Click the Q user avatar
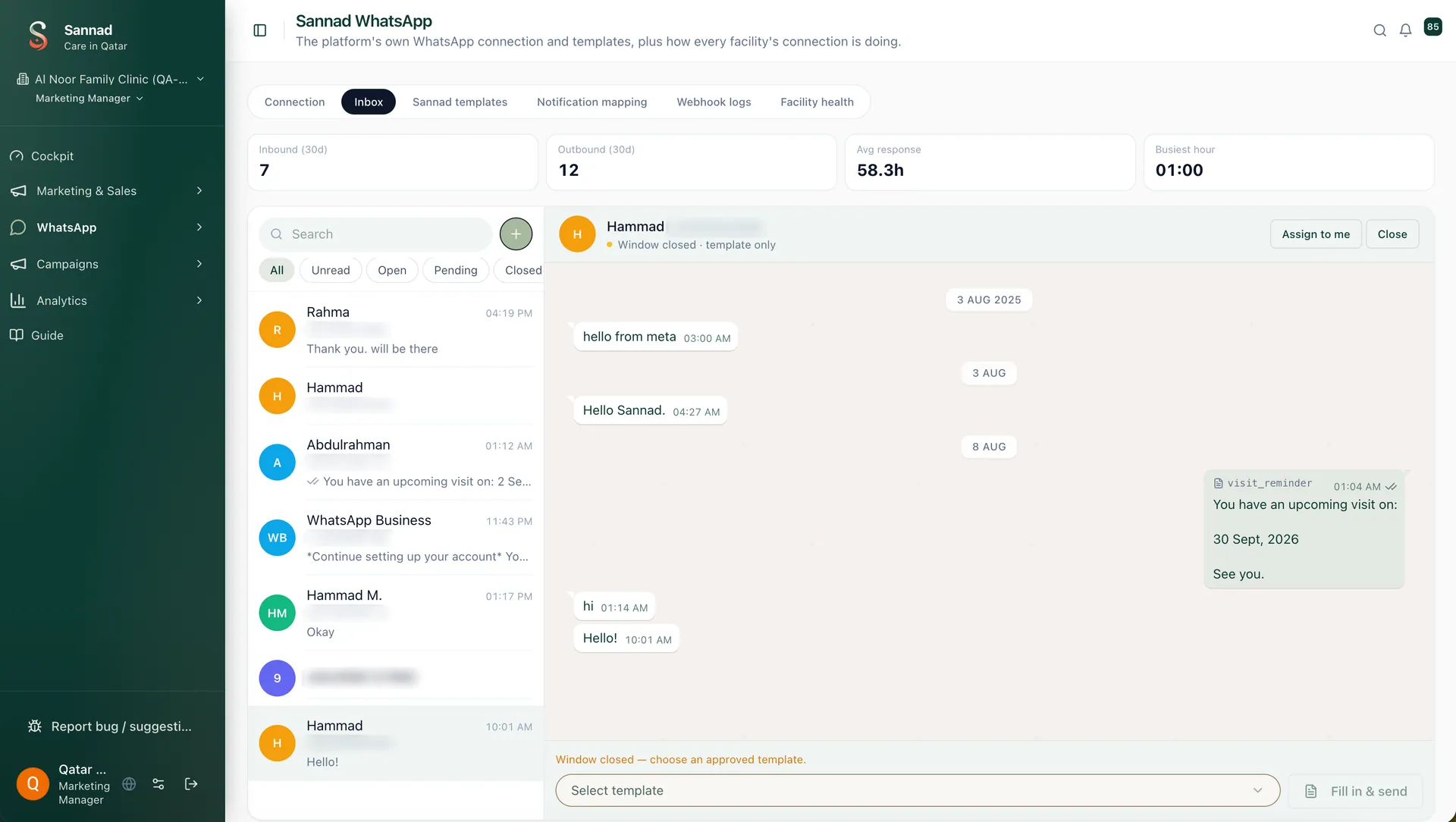 (33, 784)
